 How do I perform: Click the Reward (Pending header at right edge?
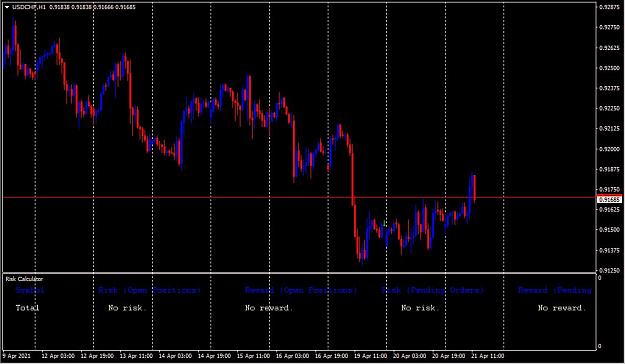(555, 290)
